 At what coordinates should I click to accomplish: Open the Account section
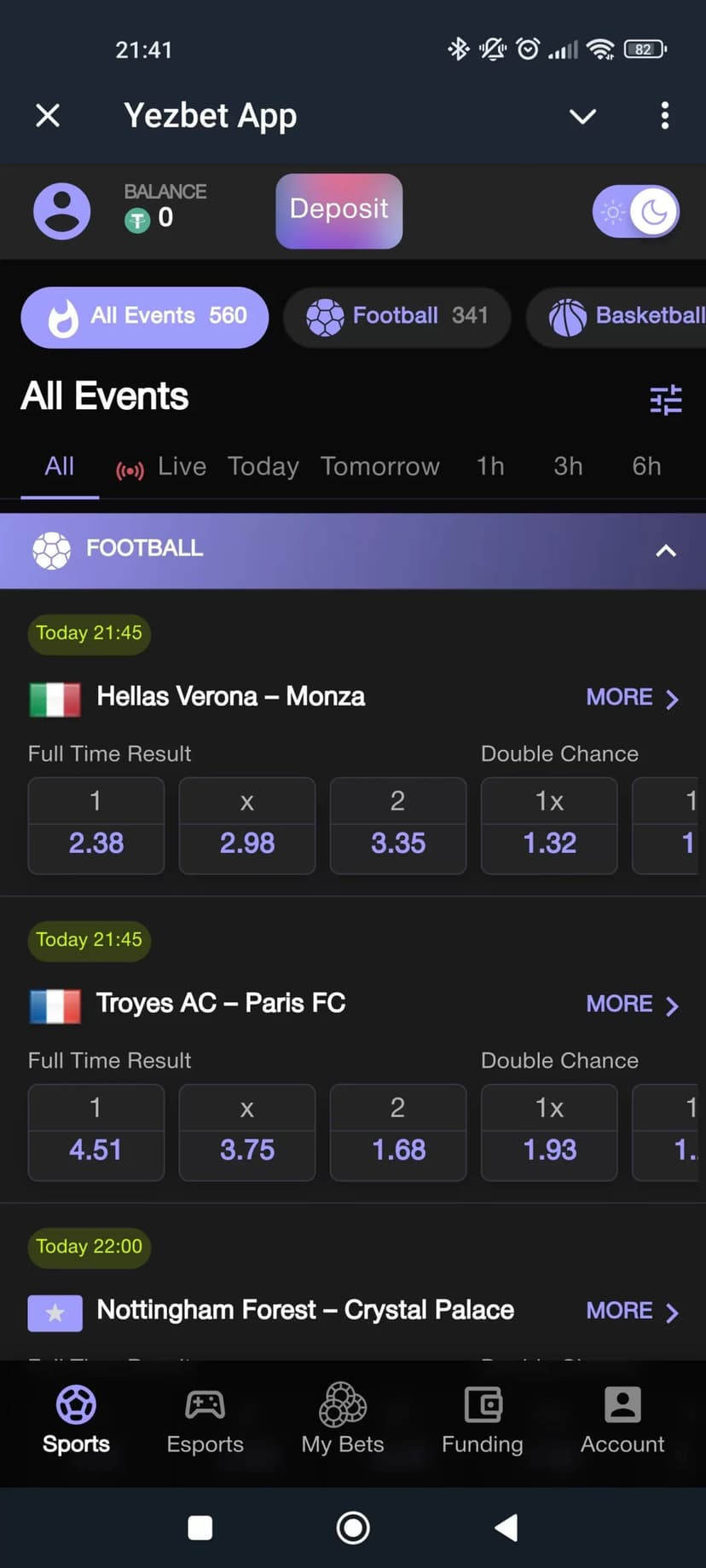coord(622,1421)
